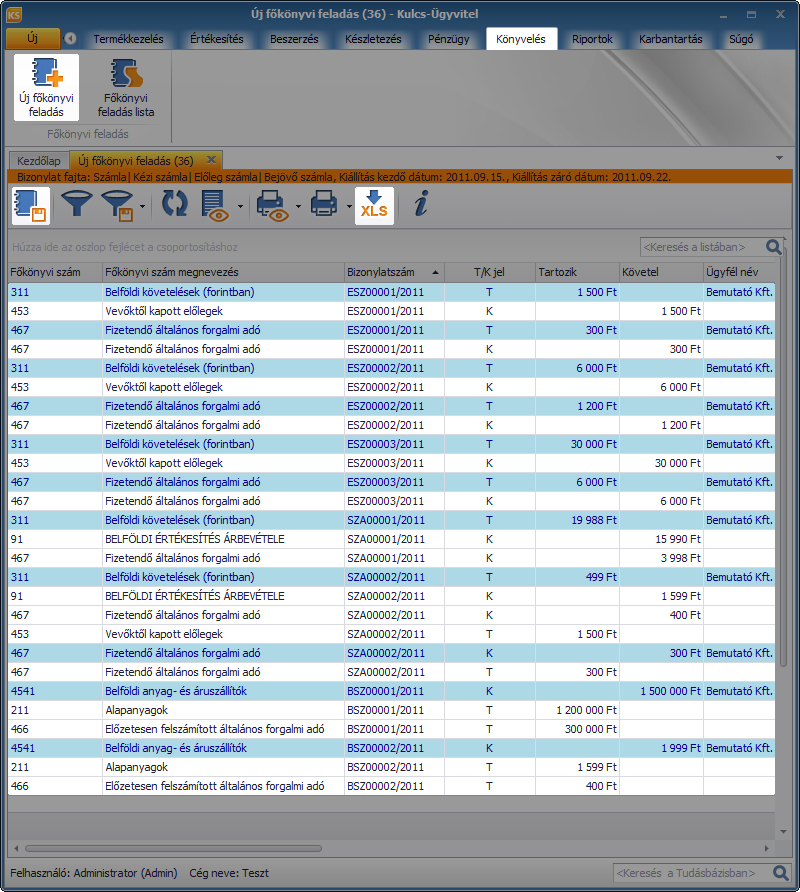Click the round back arrow beside Új
Image resolution: width=800 pixels, height=892 pixels.
point(71,39)
